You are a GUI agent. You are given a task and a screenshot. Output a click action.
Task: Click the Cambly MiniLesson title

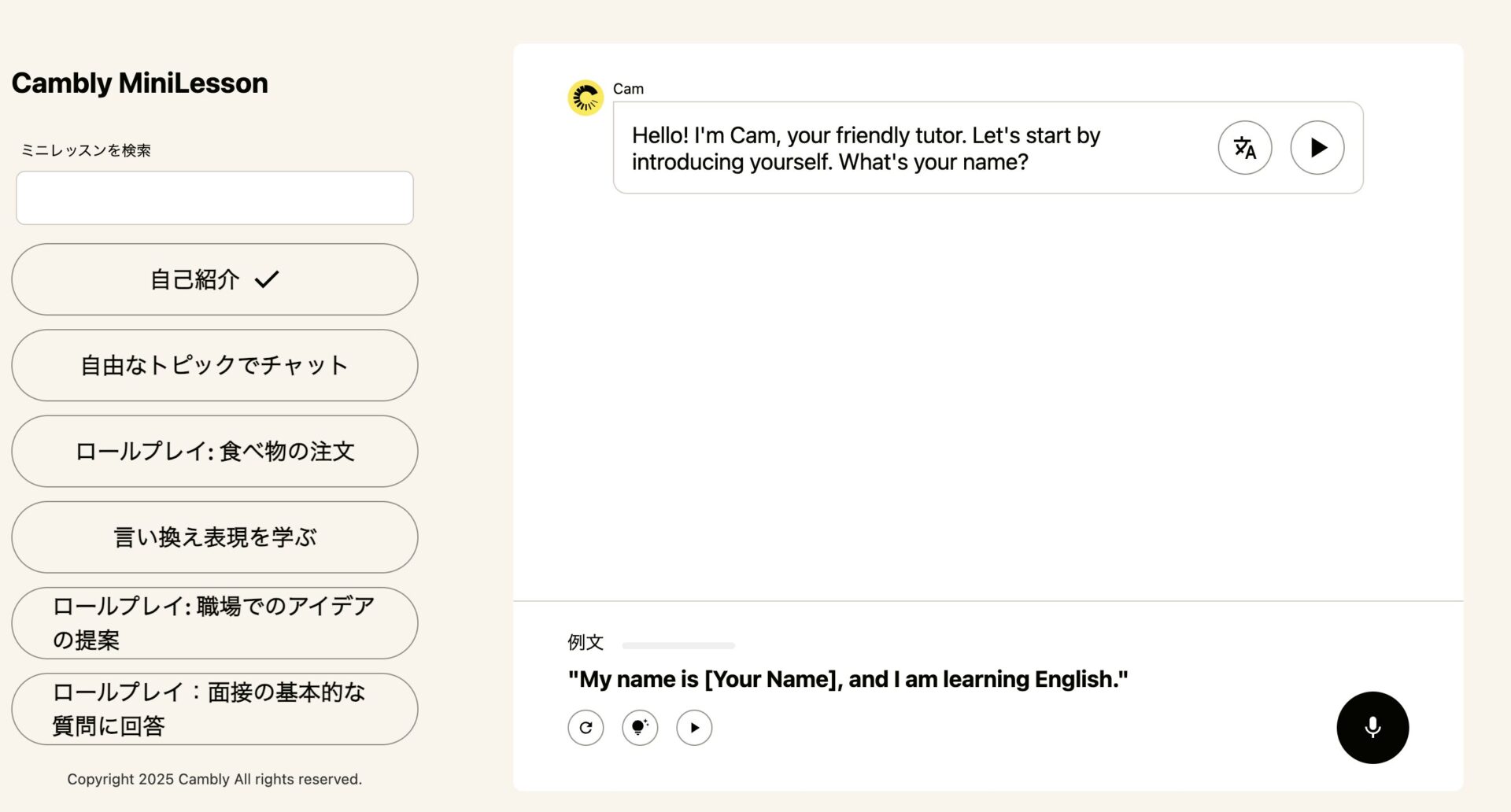[x=140, y=83]
